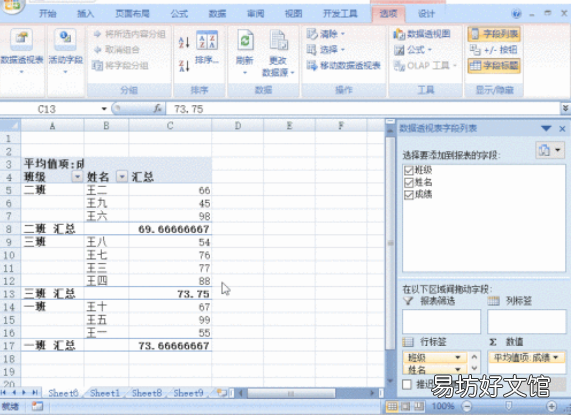578x418 pixels.
Task: Click the sort descending Z-A icon
Action: point(184,66)
